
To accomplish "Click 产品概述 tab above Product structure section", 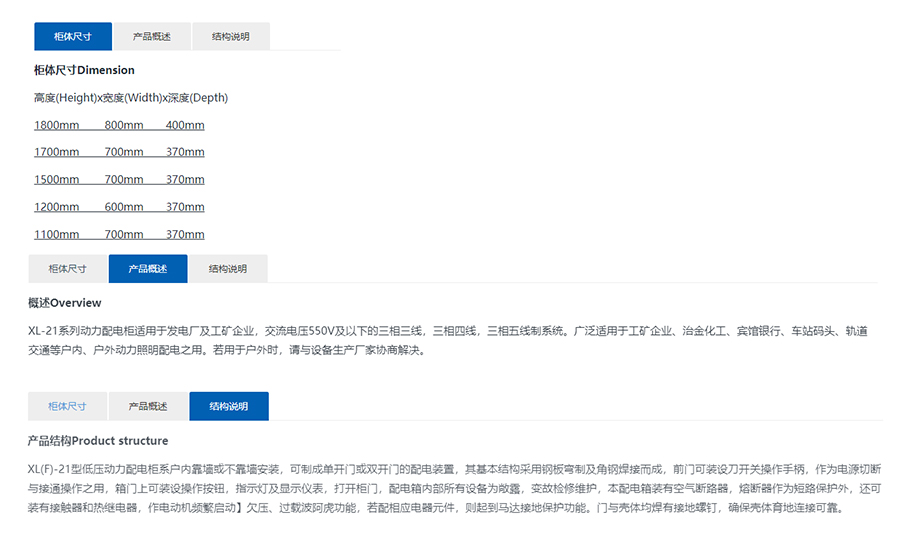I will pos(147,407).
